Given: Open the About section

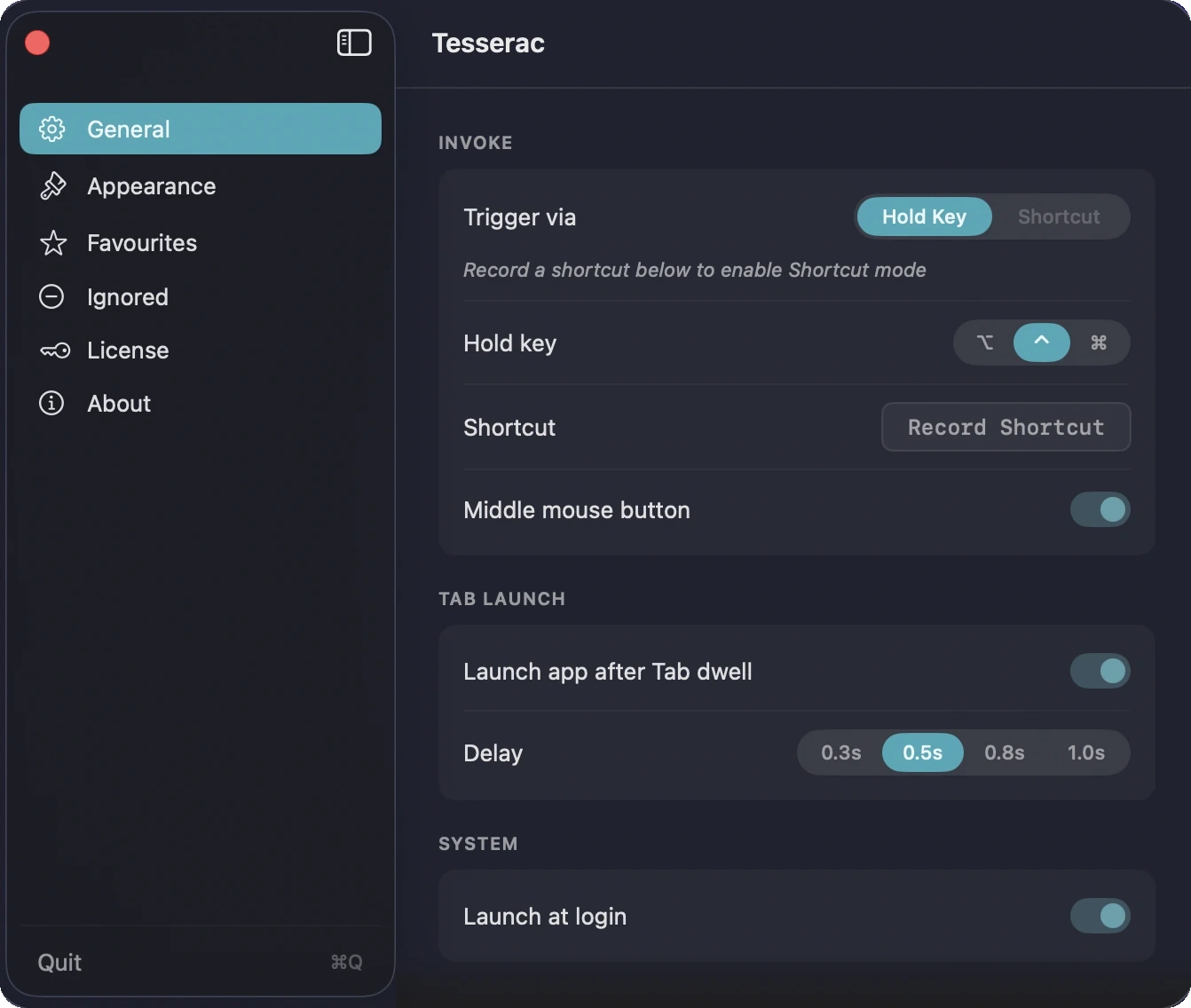Looking at the screenshot, I should tap(201, 403).
